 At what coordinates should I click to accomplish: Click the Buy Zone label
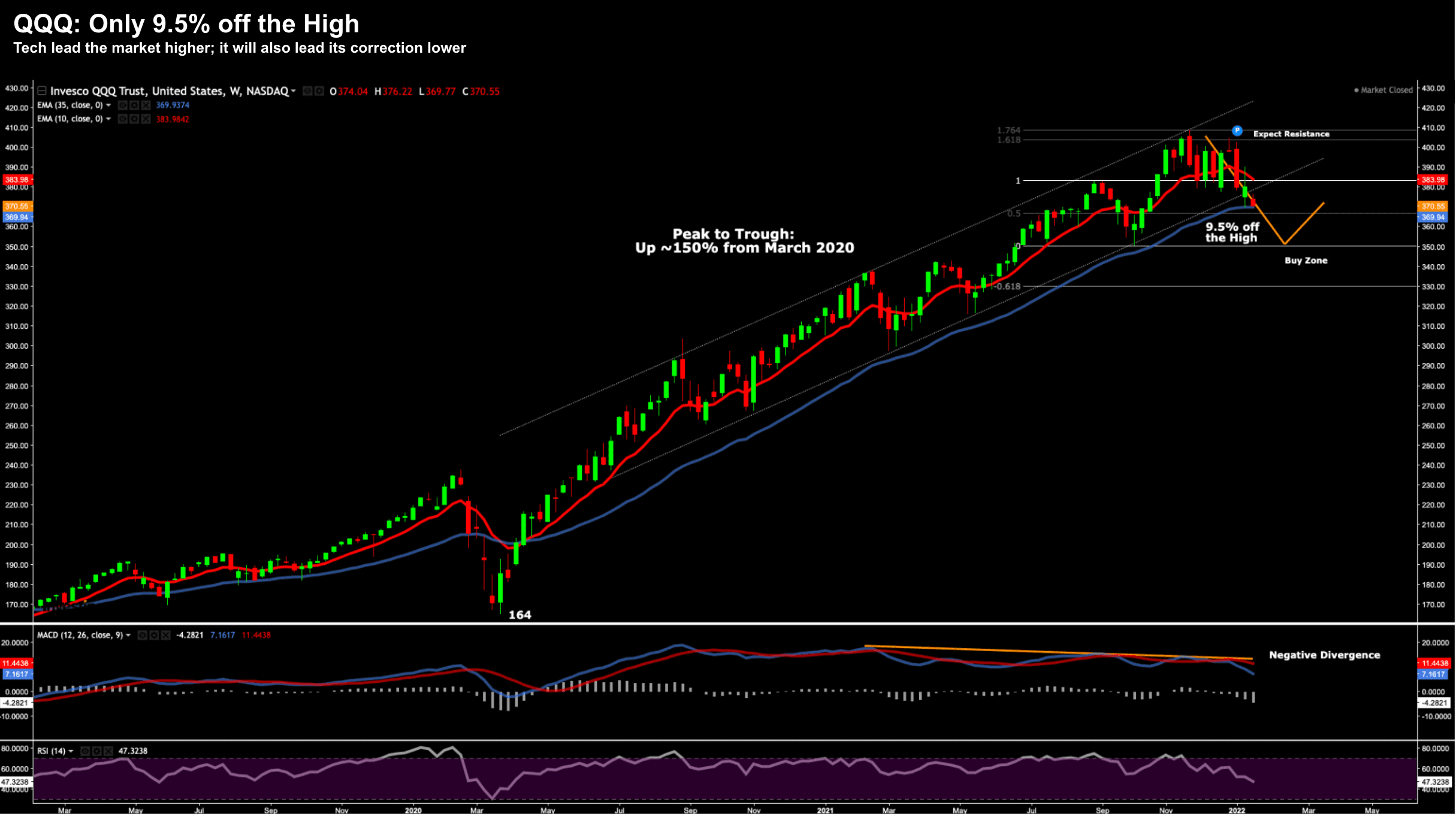click(x=1306, y=261)
